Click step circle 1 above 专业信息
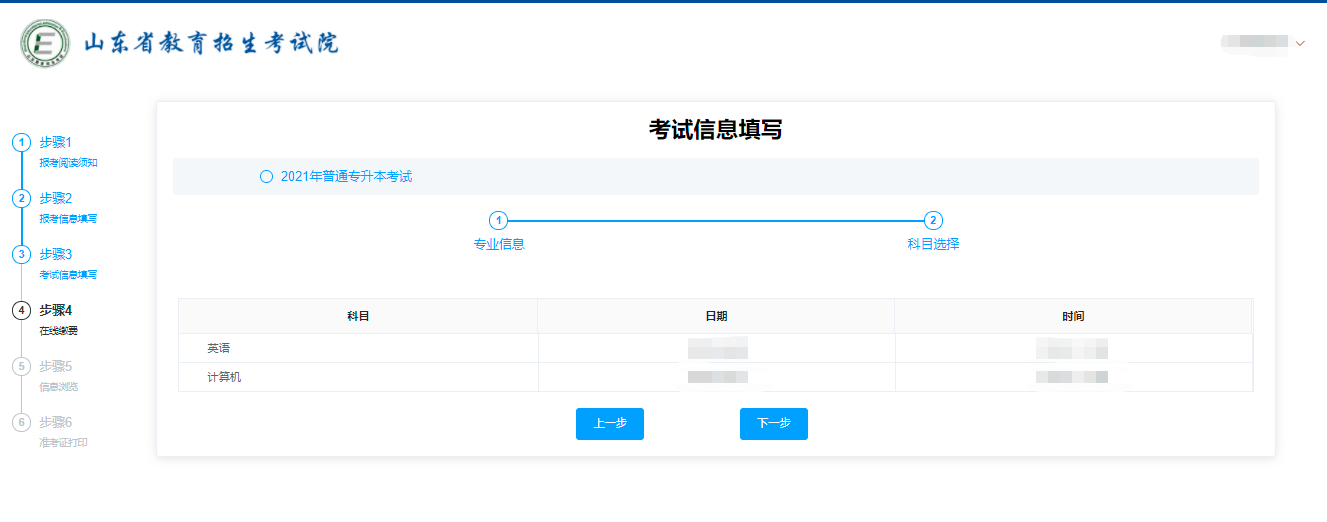 498,221
